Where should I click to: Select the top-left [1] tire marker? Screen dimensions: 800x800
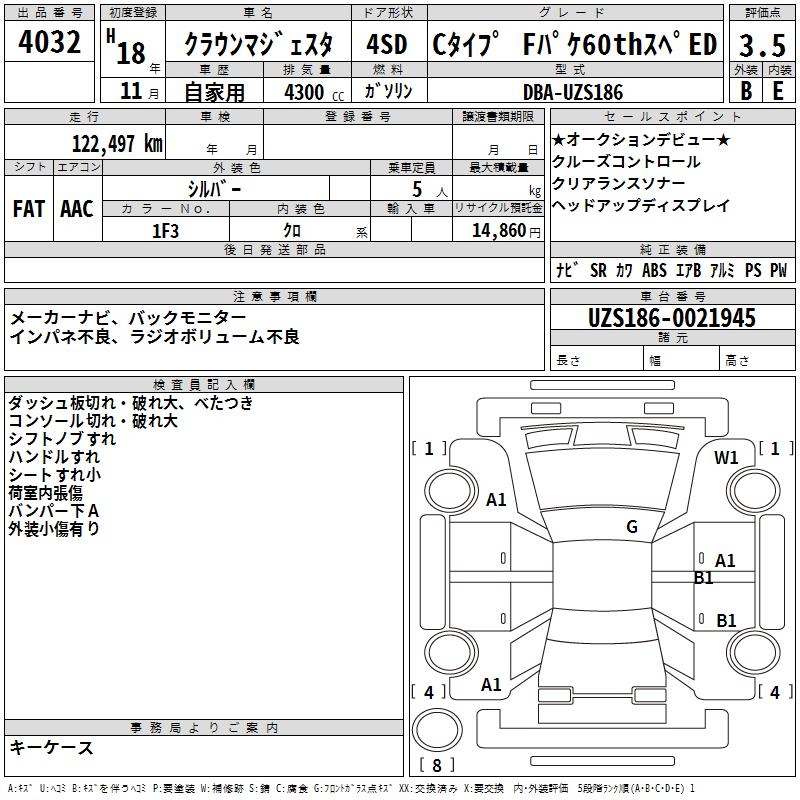pyautogui.click(x=430, y=449)
